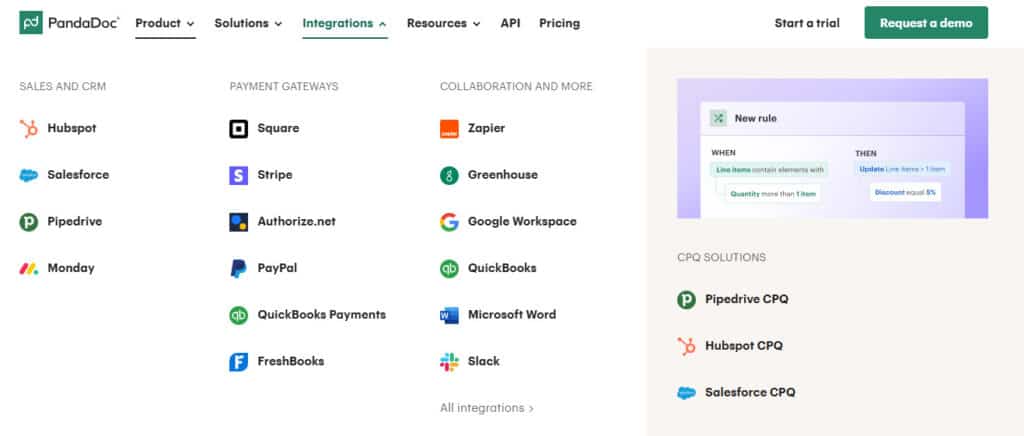Select the Stripe icon
The width and height of the screenshot is (1024, 436).
239,175
